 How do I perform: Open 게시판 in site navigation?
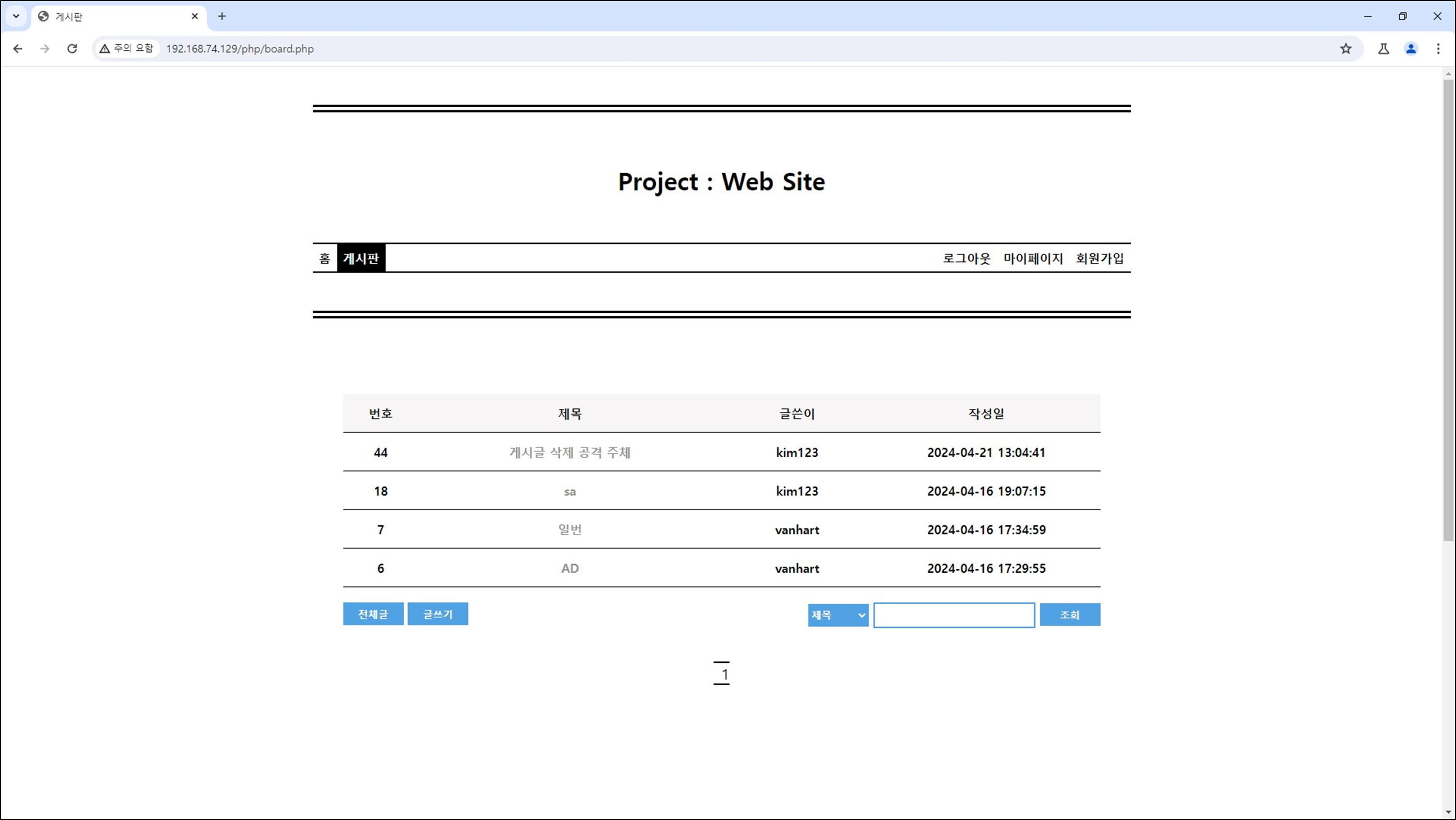(x=361, y=258)
